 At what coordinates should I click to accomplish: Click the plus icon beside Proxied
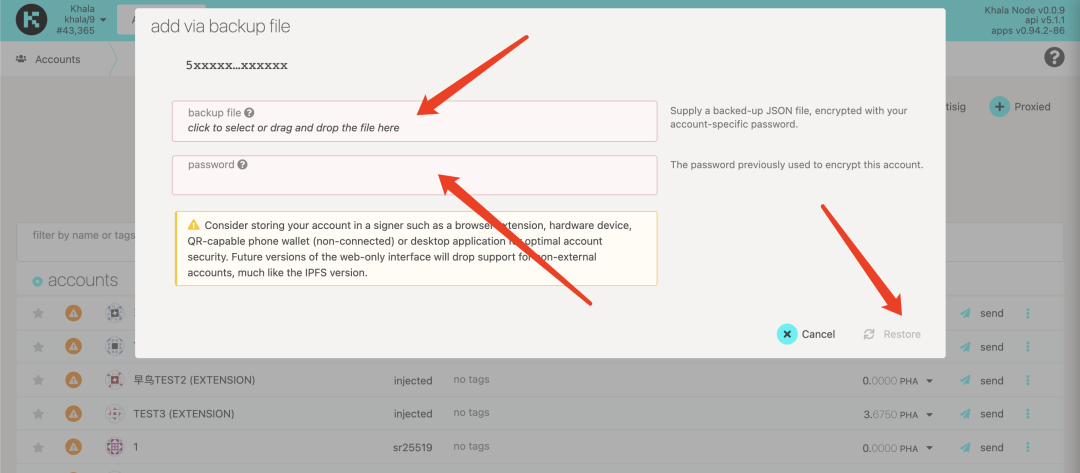click(999, 106)
